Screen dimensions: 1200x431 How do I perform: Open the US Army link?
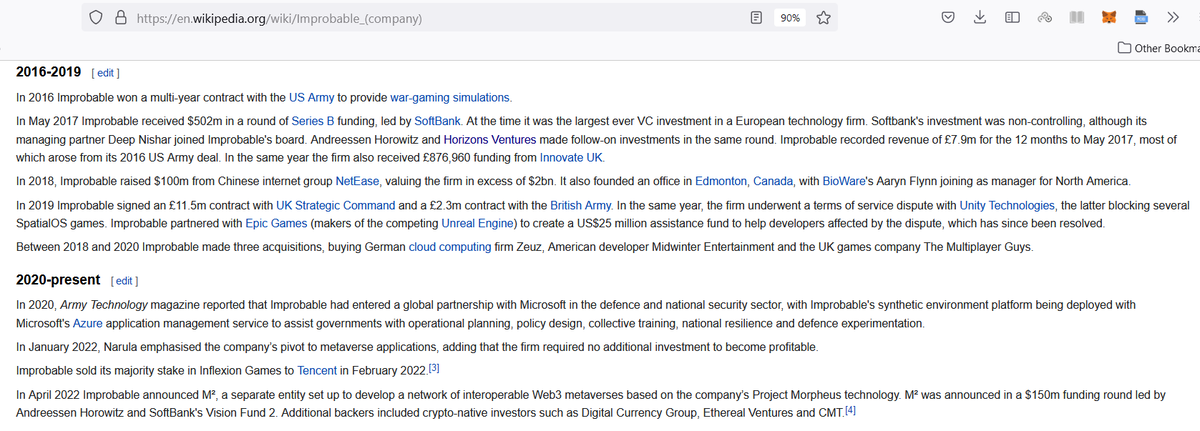312,98
